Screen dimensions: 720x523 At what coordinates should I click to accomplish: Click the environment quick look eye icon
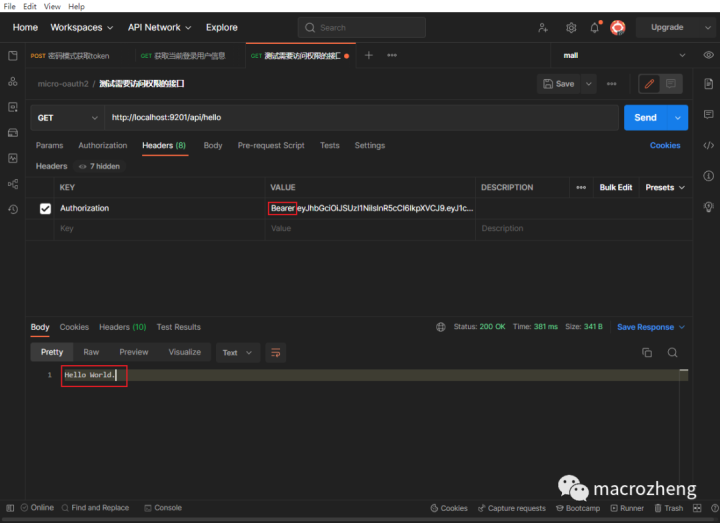pyautogui.click(x=709, y=55)
